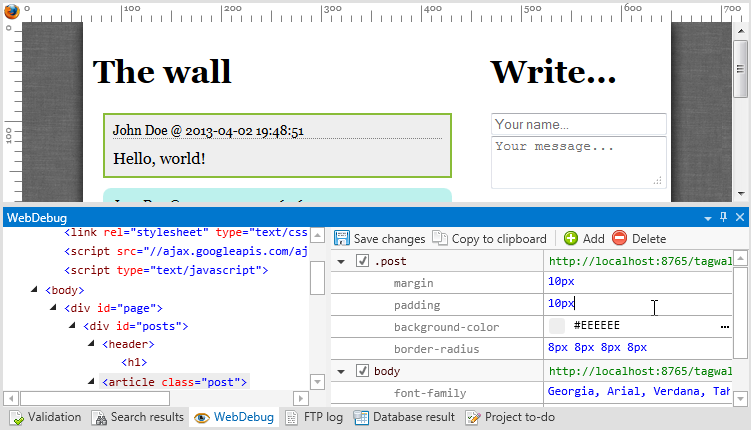The image size is (751, 430).
Task: Select the WebDebug tab
Action: 234,418
